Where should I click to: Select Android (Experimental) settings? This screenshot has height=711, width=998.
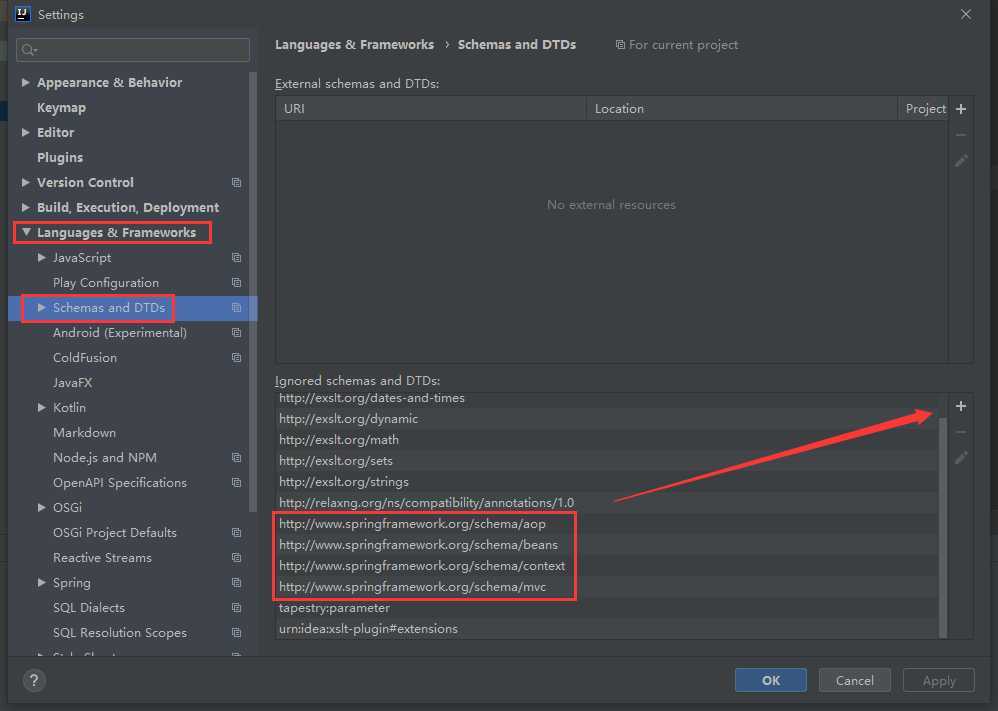120,333
